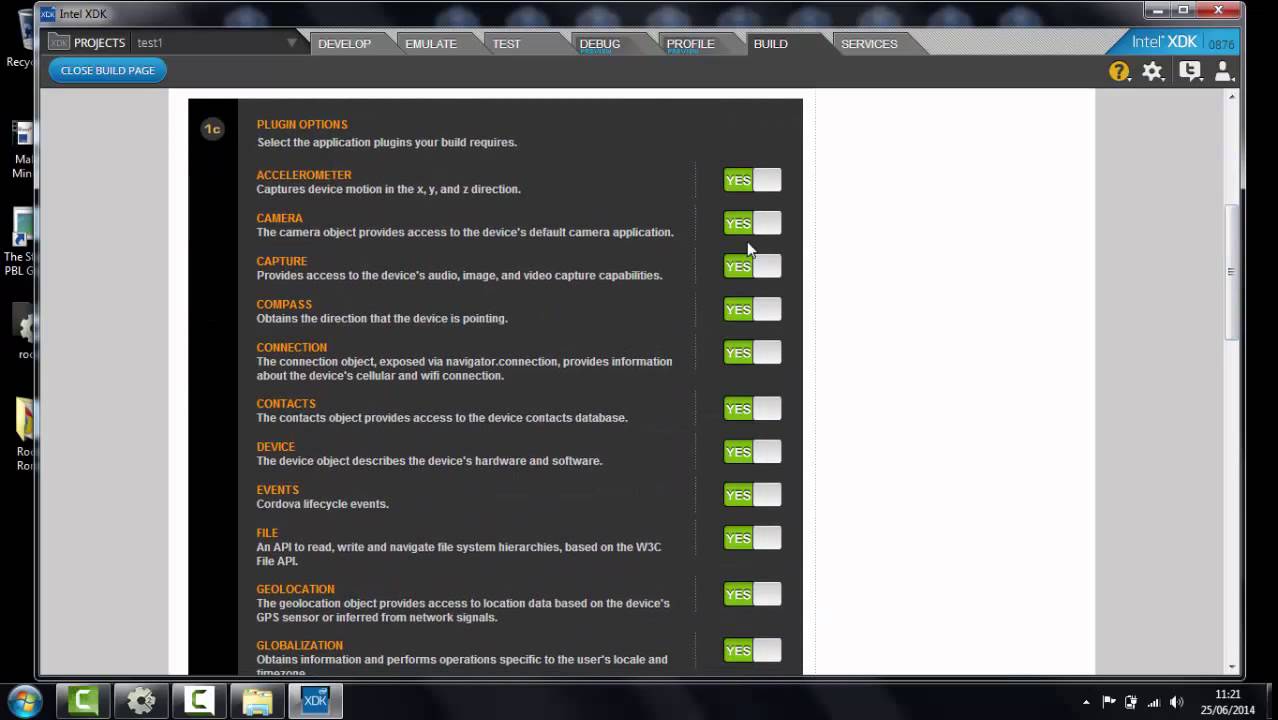
Task: Click the Compass plugin name
Action: pyautogui.click(x=284, y=304)
